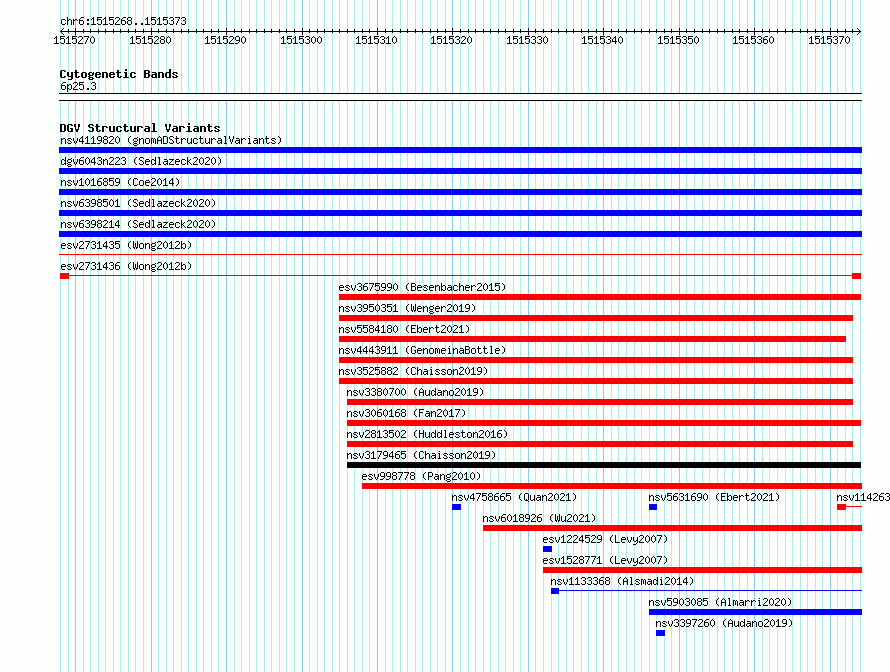The image size is (890, 672).
Task: Click the esv2731436 (Wong2012b) label
Action: (x=126, y=266)
